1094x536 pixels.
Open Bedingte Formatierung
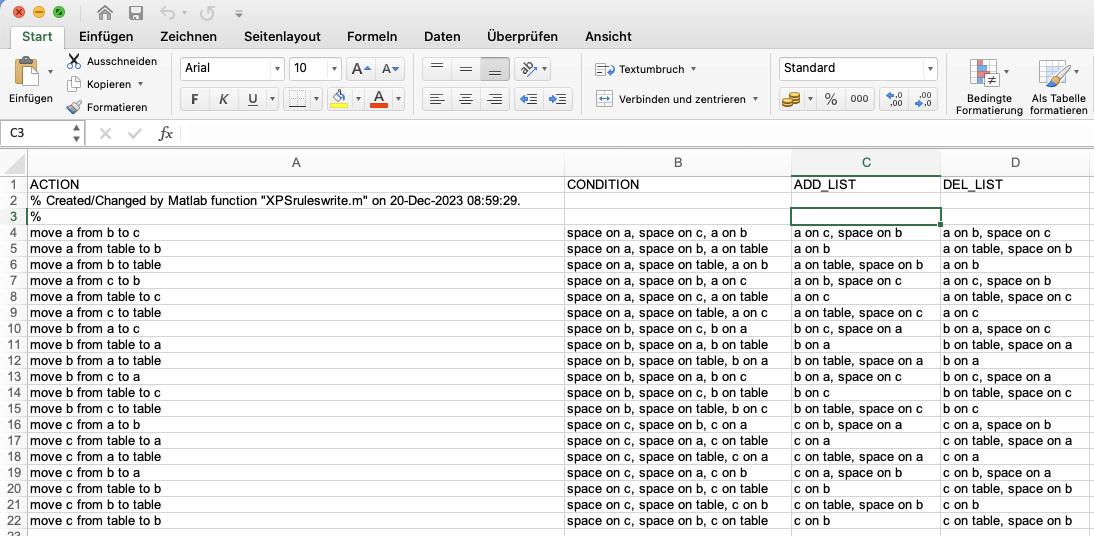988,86
